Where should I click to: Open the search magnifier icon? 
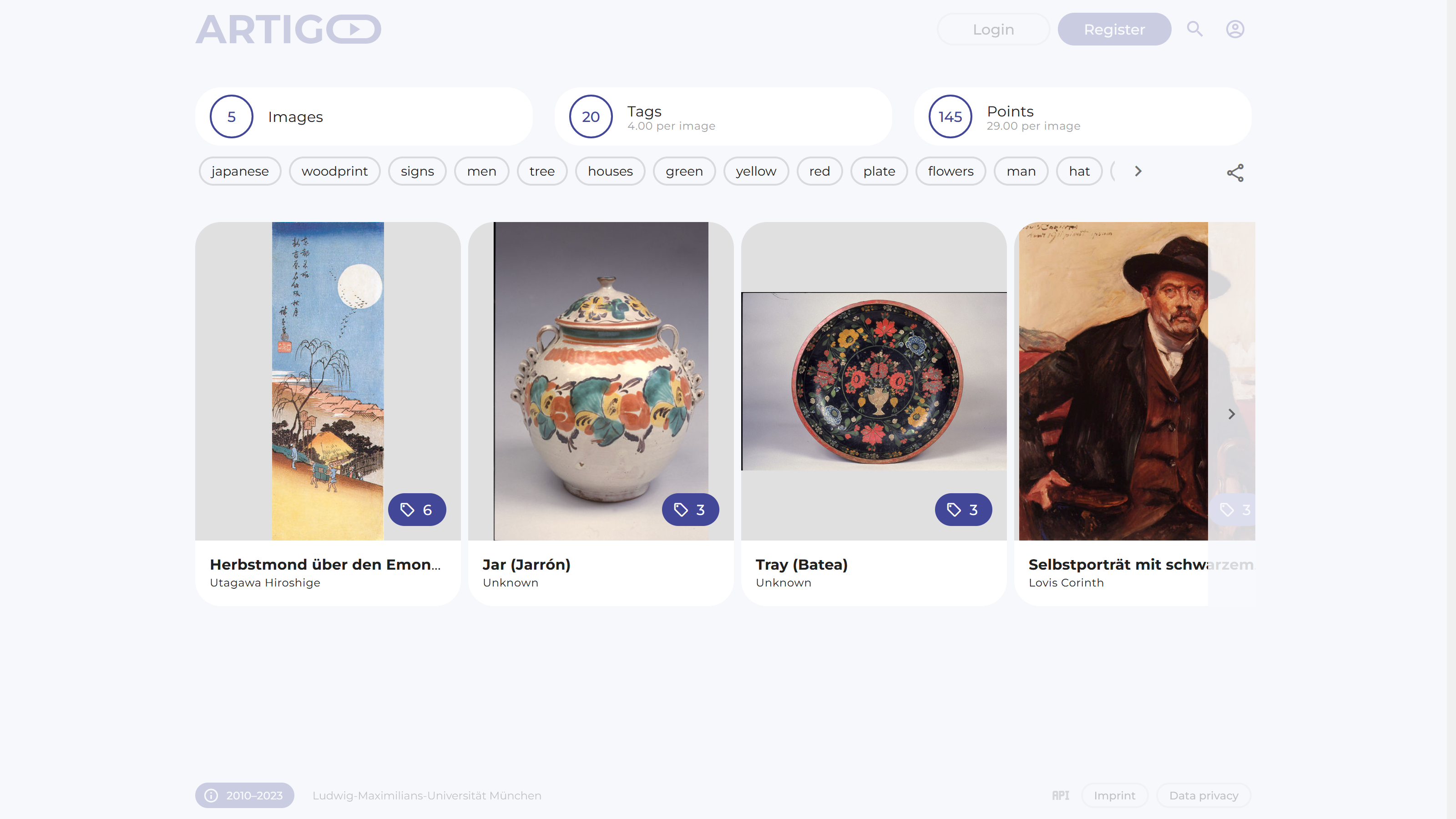pyautogui.click(x=1194, y=29)
